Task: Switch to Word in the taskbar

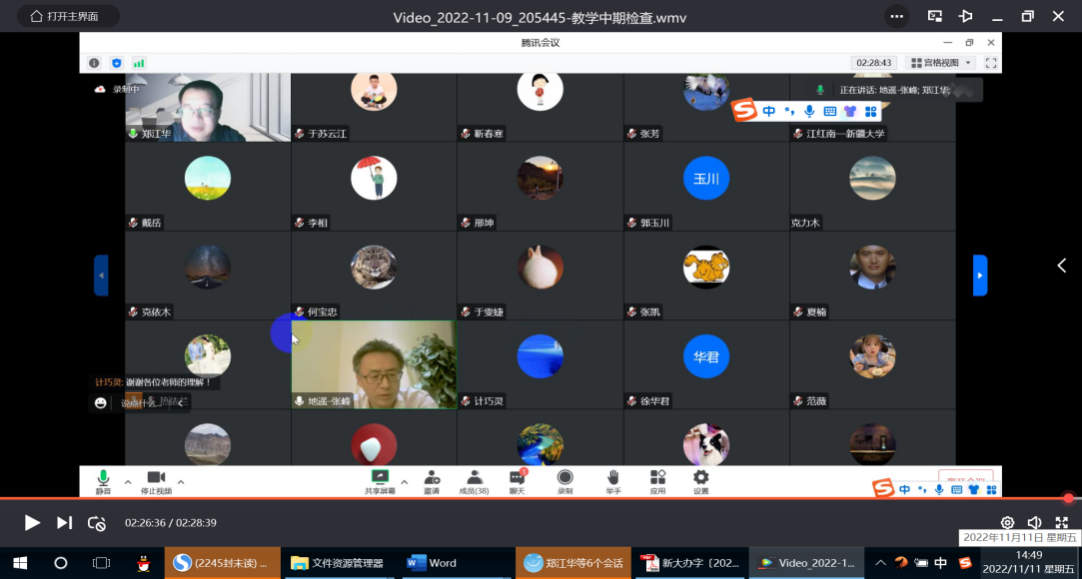Action: 432,562
